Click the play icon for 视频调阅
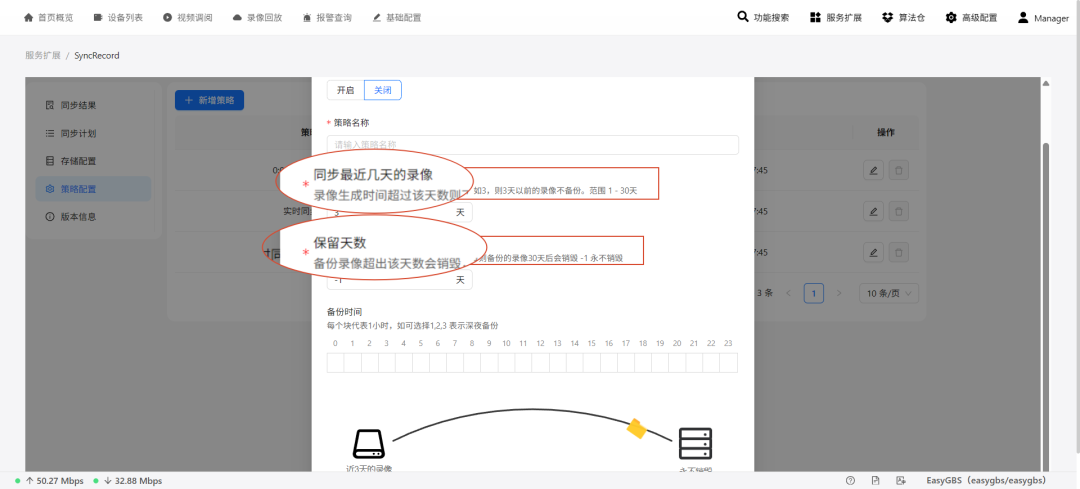 pyautogui.click(x=167, y=18)
